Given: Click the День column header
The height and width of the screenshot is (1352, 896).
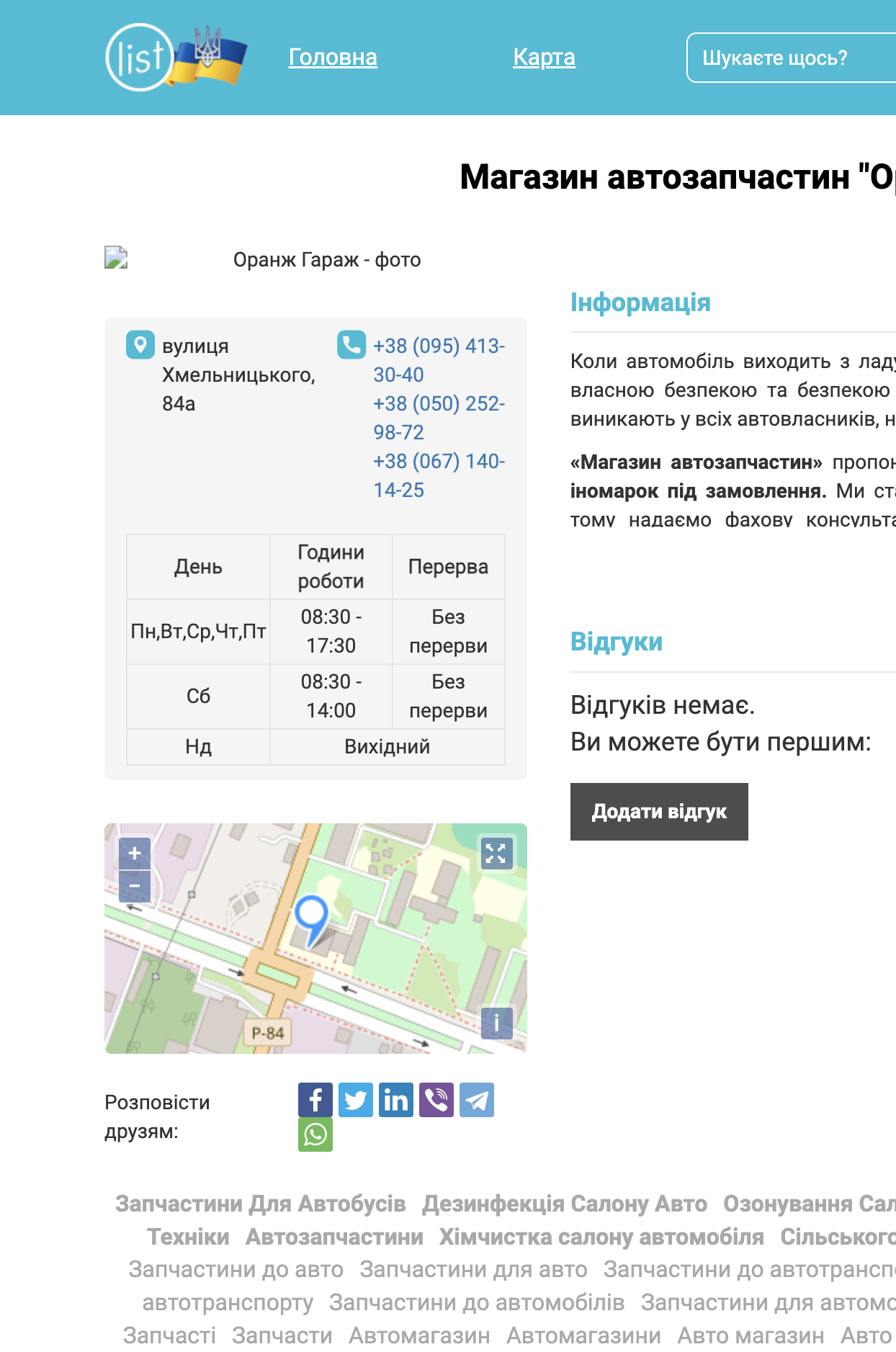Looking at the screenshot, I should point(198,567).
